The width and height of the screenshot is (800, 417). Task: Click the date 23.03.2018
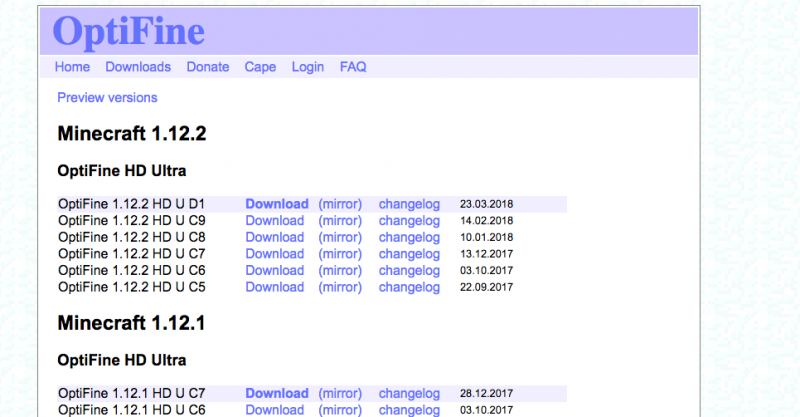pyautogui.click(x=486, y=204)
